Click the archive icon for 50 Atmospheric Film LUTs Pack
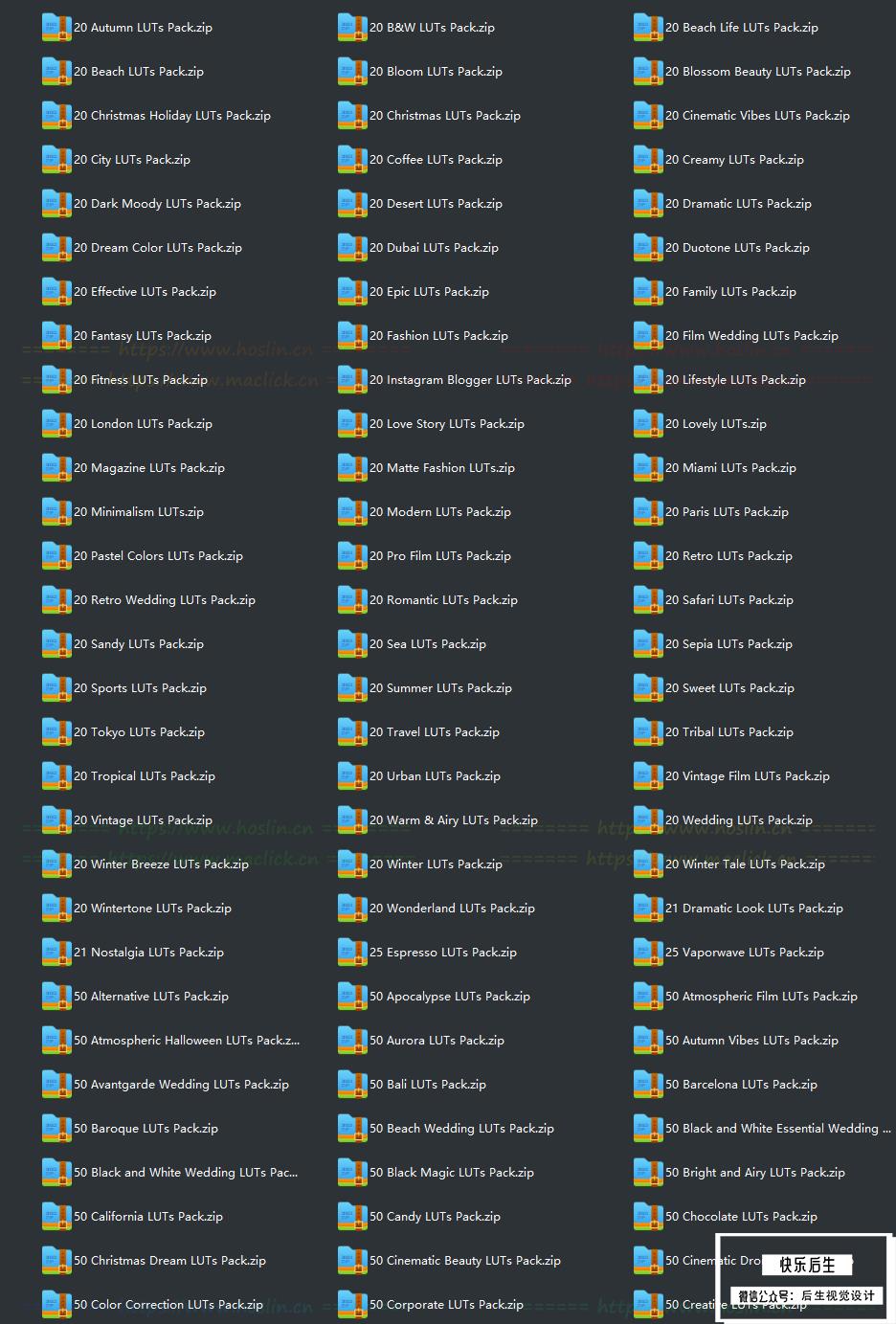This screenshot has height=1324, width=896. point(648,997)
